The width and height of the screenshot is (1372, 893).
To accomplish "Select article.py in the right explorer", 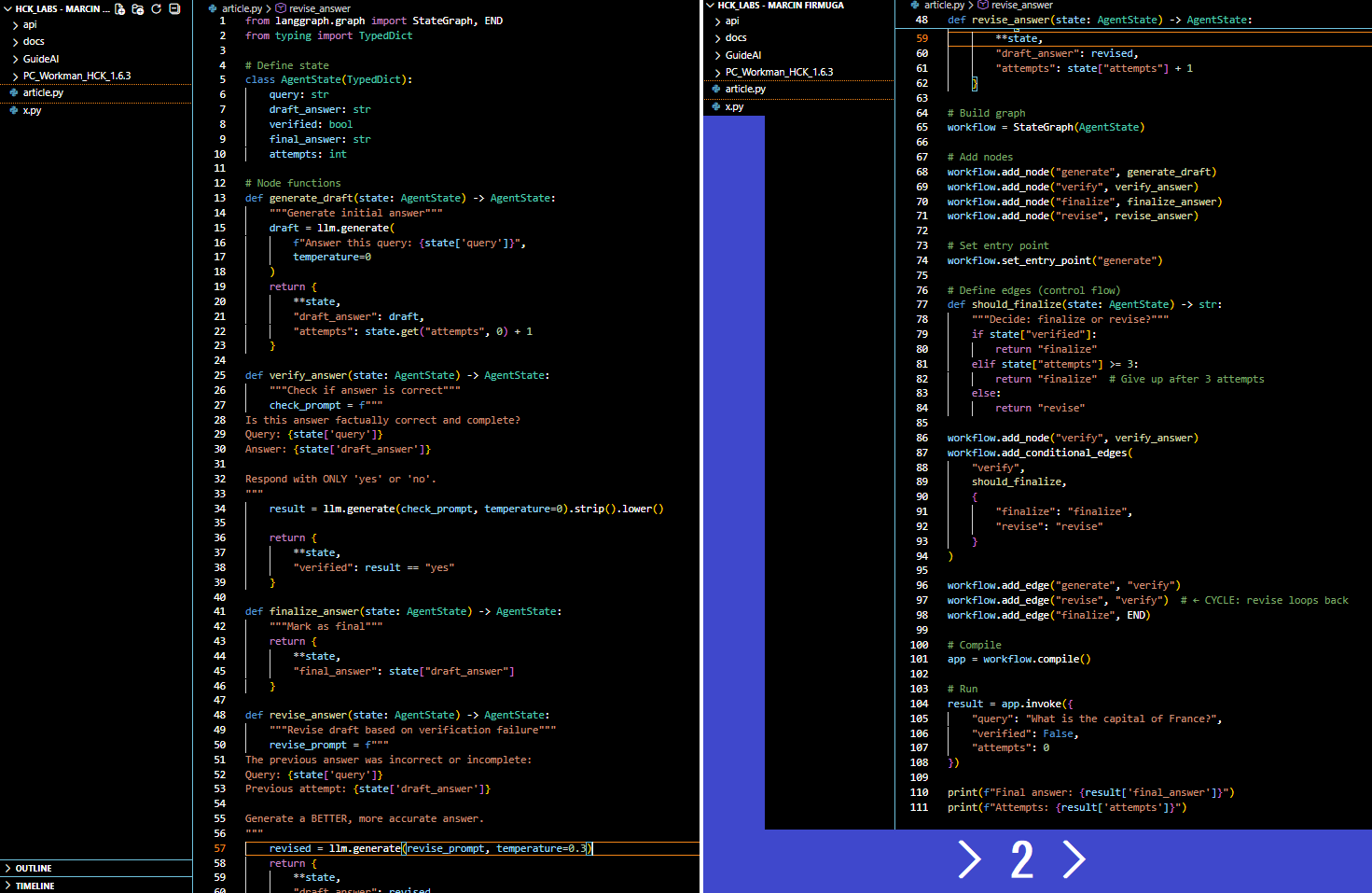I will pos(745,89).
